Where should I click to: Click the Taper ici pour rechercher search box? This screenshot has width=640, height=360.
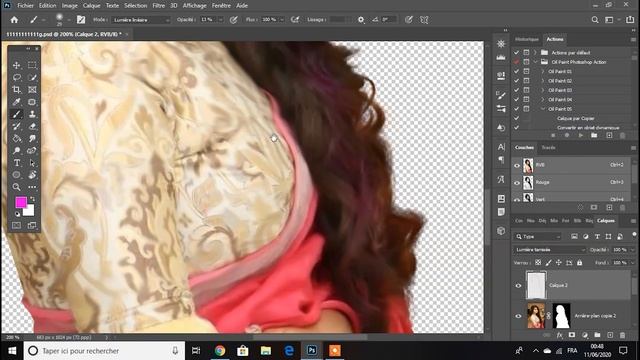[x=104, y=351]
